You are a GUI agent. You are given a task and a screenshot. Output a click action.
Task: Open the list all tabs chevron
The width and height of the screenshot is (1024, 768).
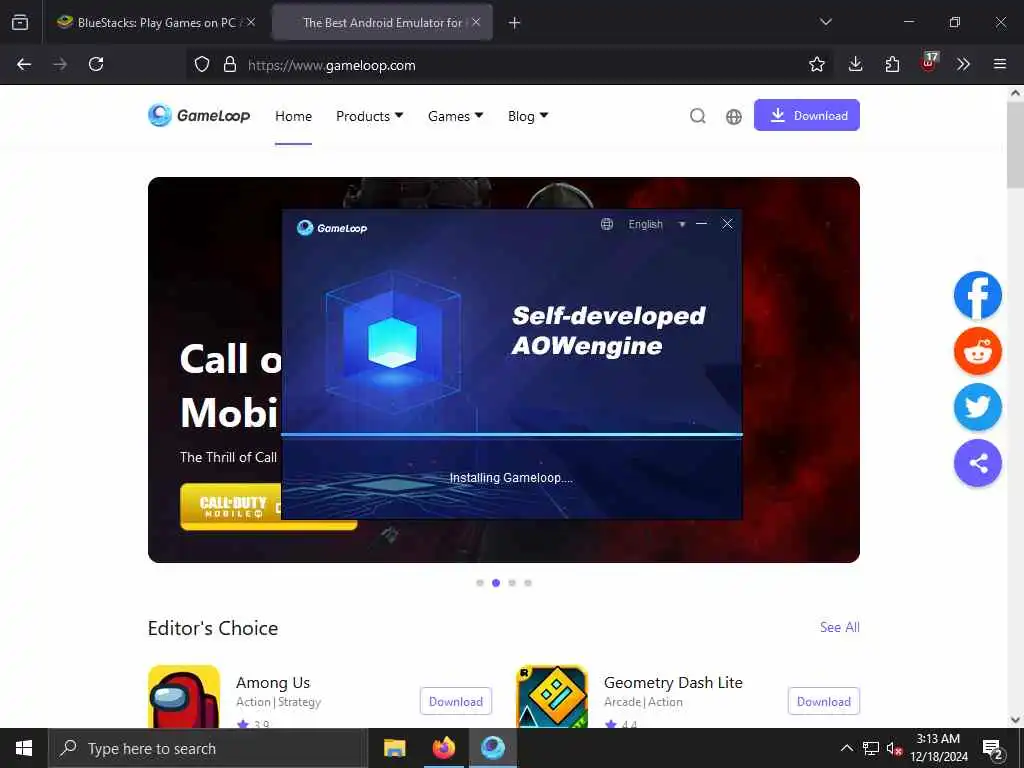(825, 22)
